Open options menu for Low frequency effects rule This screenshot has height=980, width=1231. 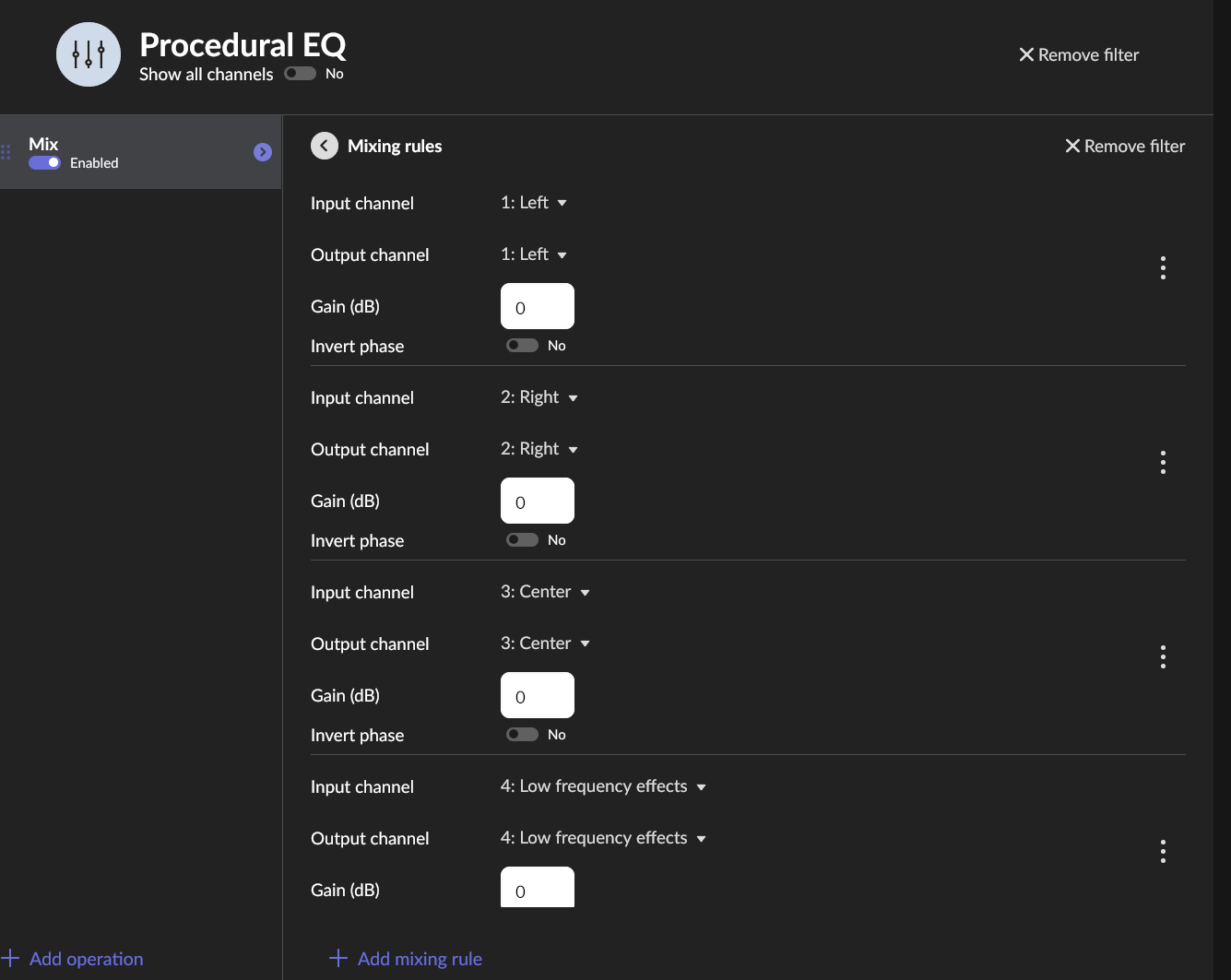pos(1163,852)
